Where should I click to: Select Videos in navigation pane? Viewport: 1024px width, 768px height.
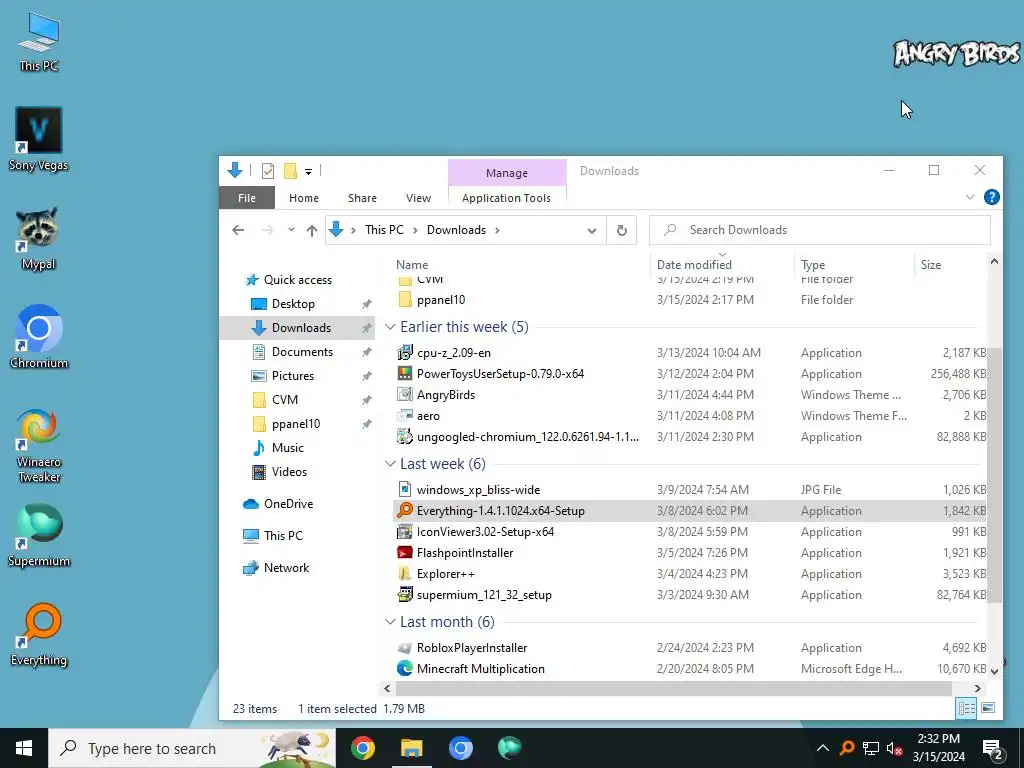pyautogui.click(x=289, y=472)
